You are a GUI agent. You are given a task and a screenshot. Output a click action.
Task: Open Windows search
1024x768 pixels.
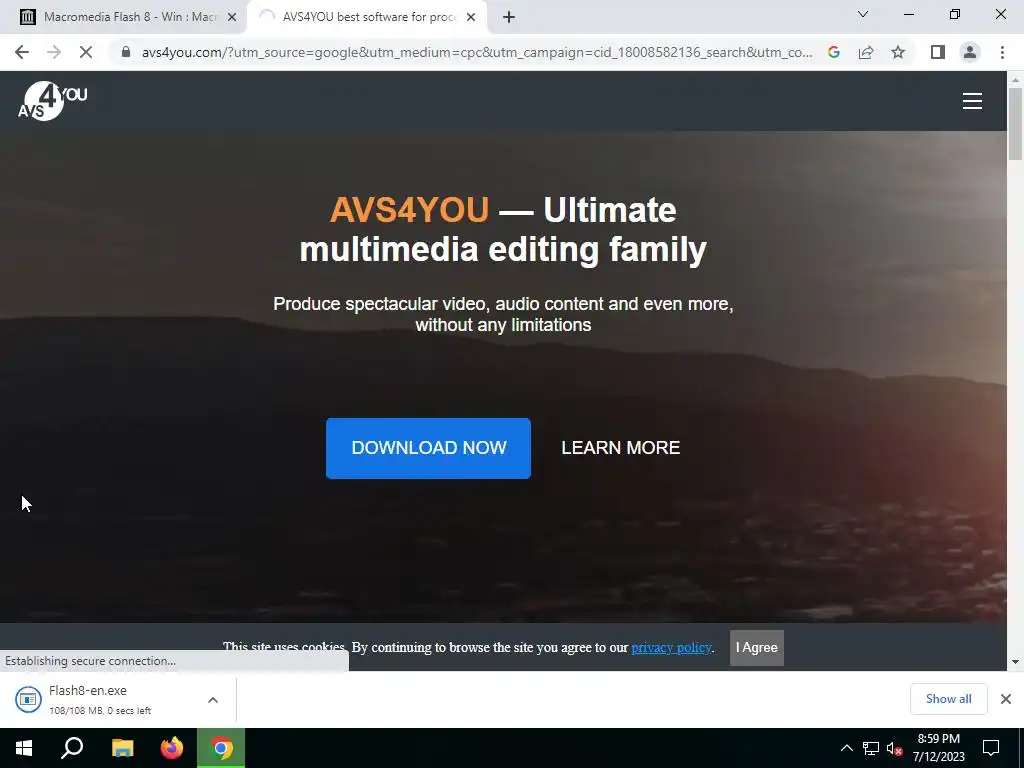pos(72,748)
